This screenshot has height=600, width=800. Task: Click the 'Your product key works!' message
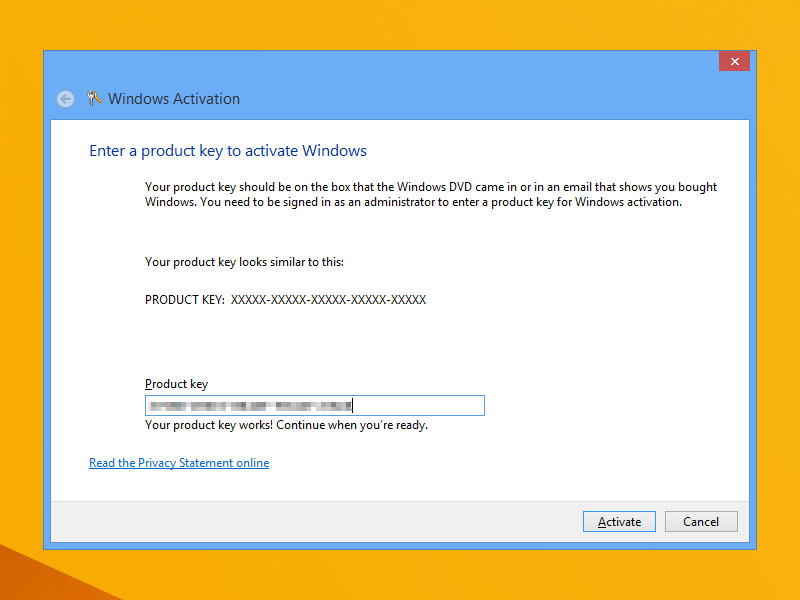286,425
